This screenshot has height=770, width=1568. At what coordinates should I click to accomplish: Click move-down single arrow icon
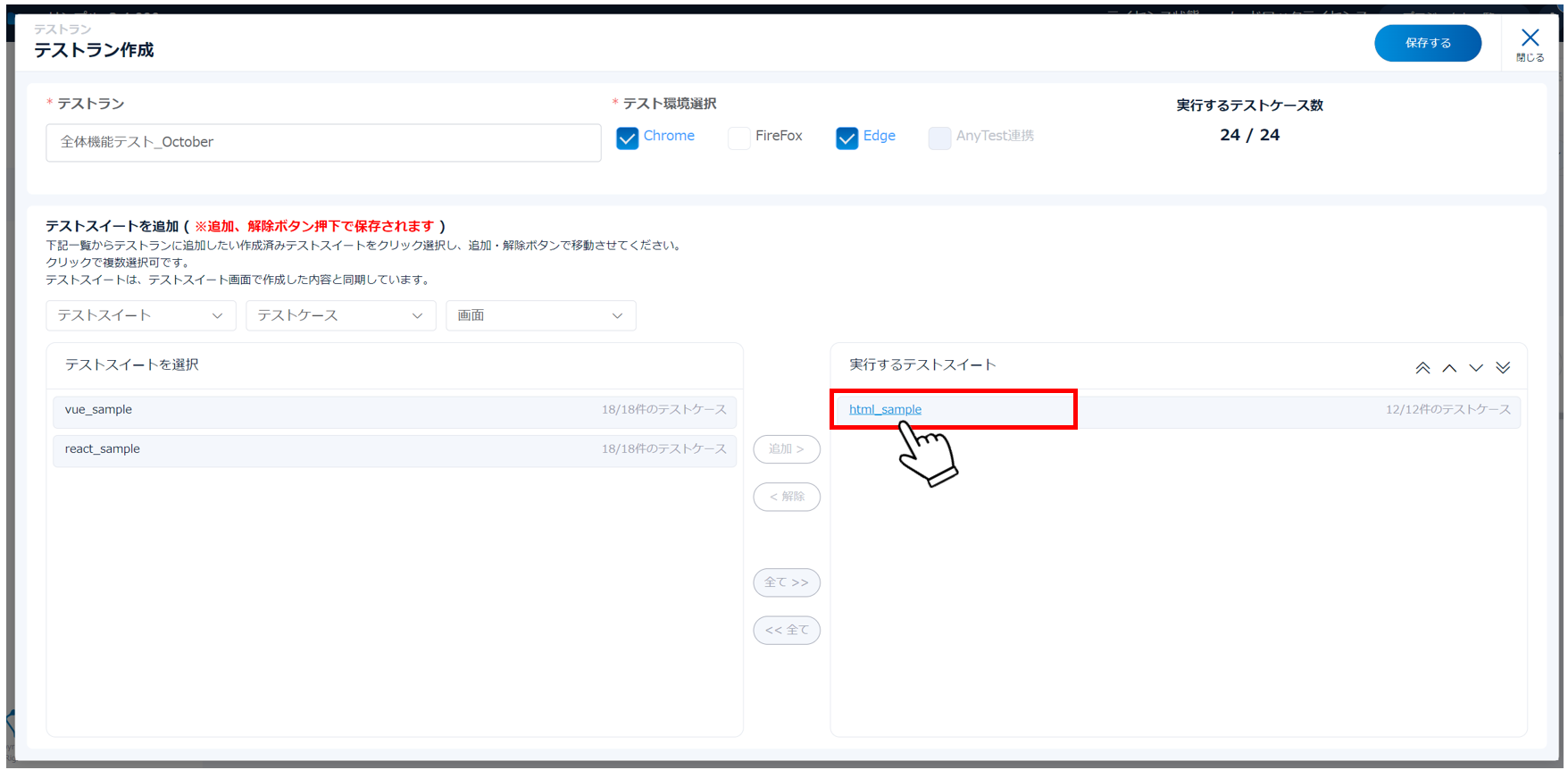click(x=1476, y=368)
